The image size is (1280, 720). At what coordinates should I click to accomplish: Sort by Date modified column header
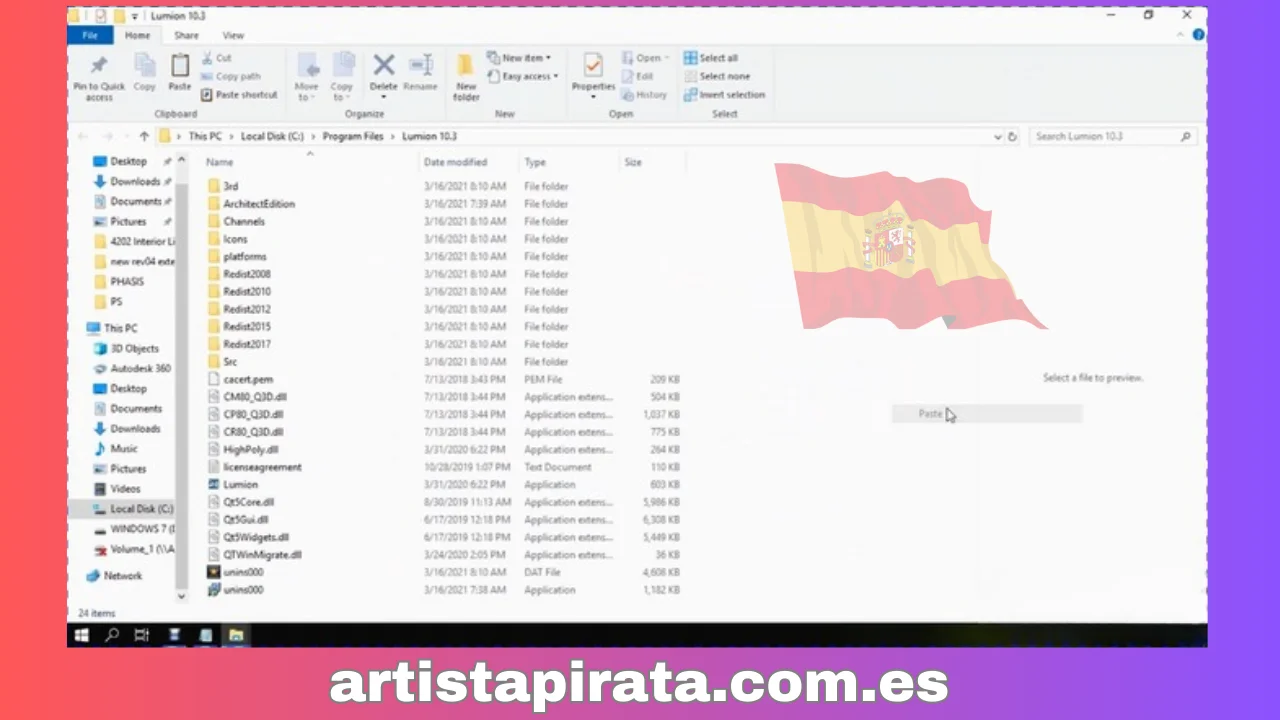pos(455,162)
